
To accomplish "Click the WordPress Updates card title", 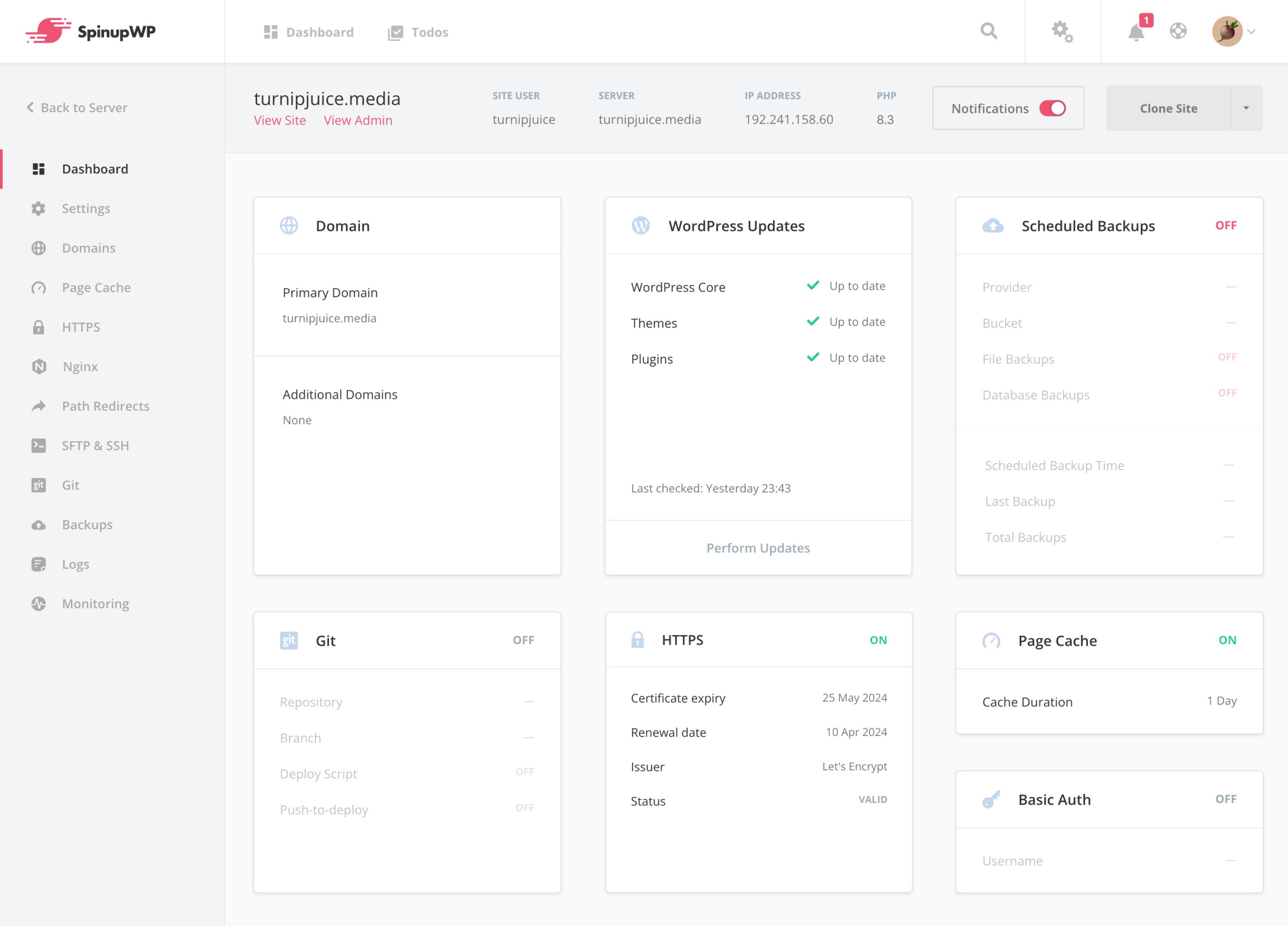I will 736,225.
